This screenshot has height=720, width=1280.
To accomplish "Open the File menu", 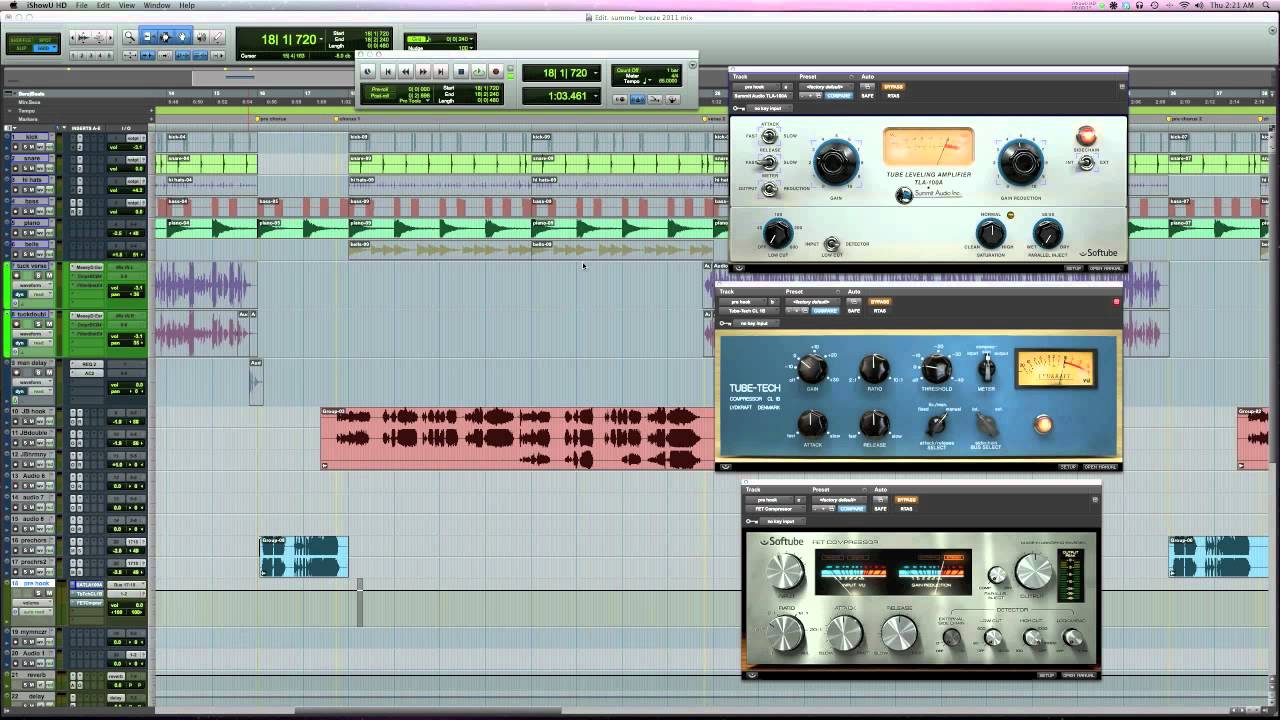I will click(x=81, y=5).
